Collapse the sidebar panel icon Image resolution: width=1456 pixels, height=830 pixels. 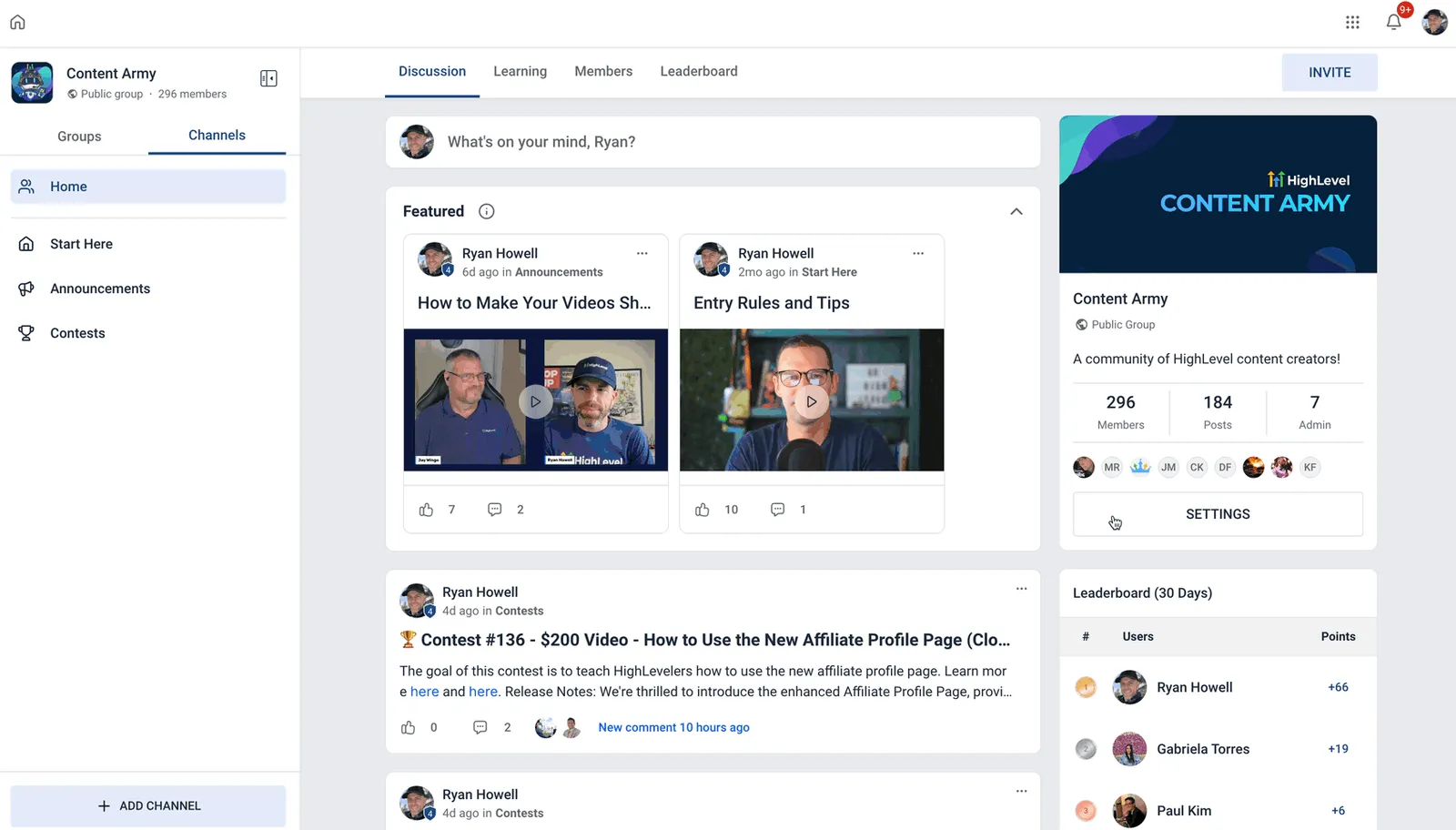[268, 78]
